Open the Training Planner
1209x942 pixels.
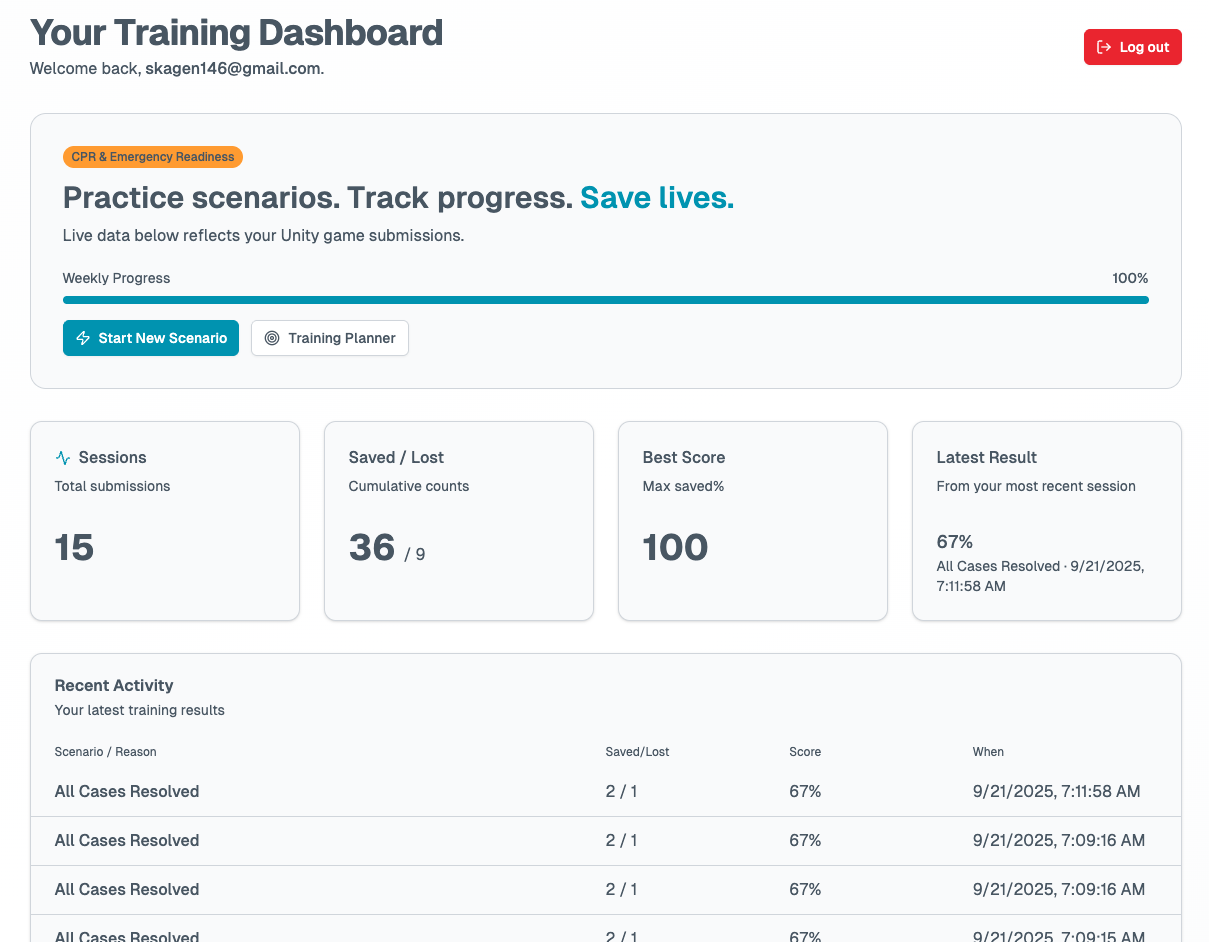click(x=330, y=338)
